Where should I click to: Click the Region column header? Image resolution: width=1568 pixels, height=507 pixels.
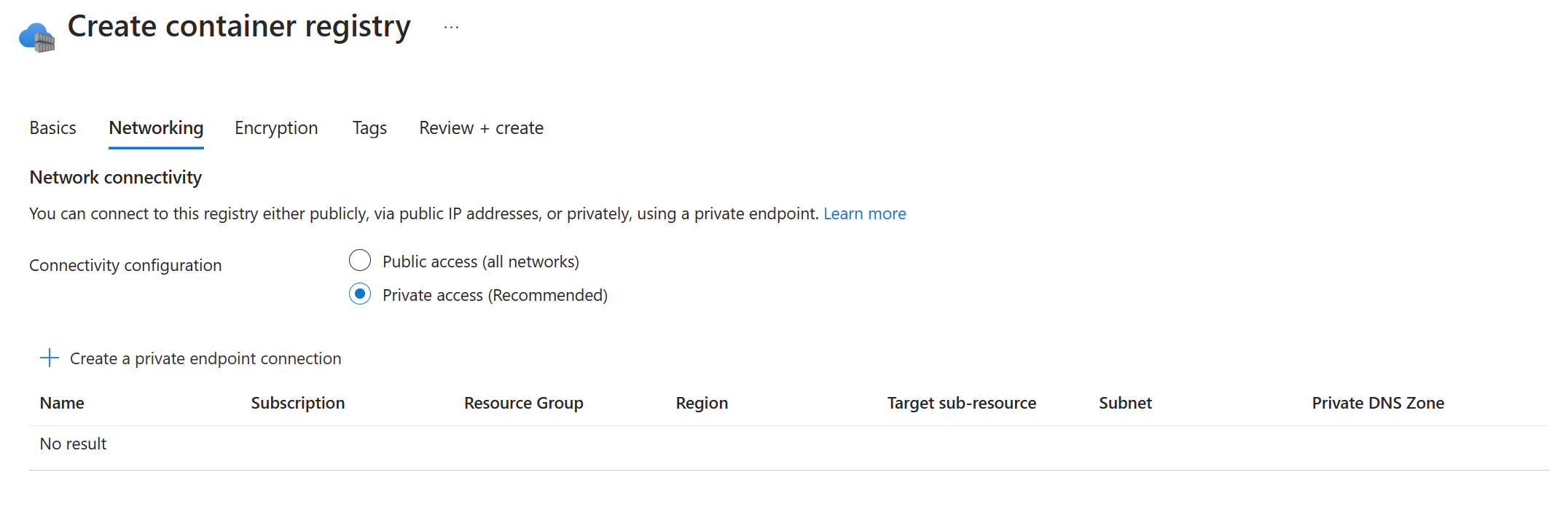coord(701,403)
